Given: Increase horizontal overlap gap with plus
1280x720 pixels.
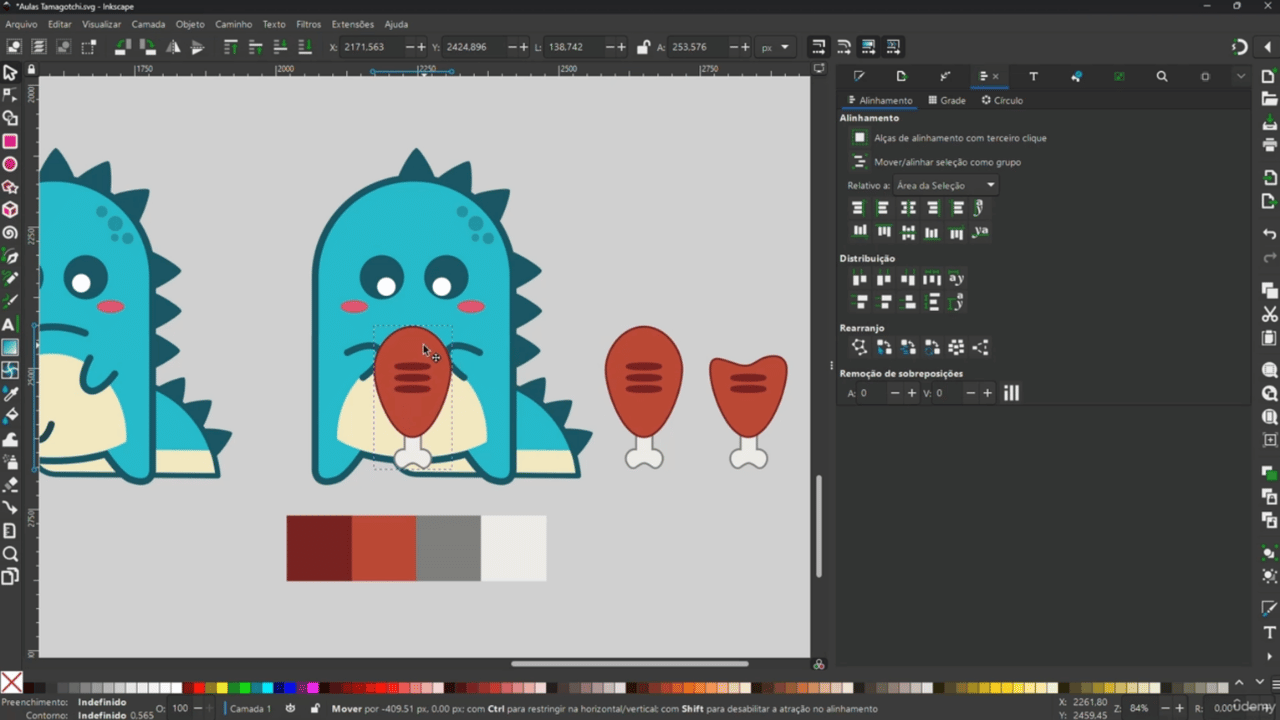Looking at the screenshot, I should tap(911, 393).
